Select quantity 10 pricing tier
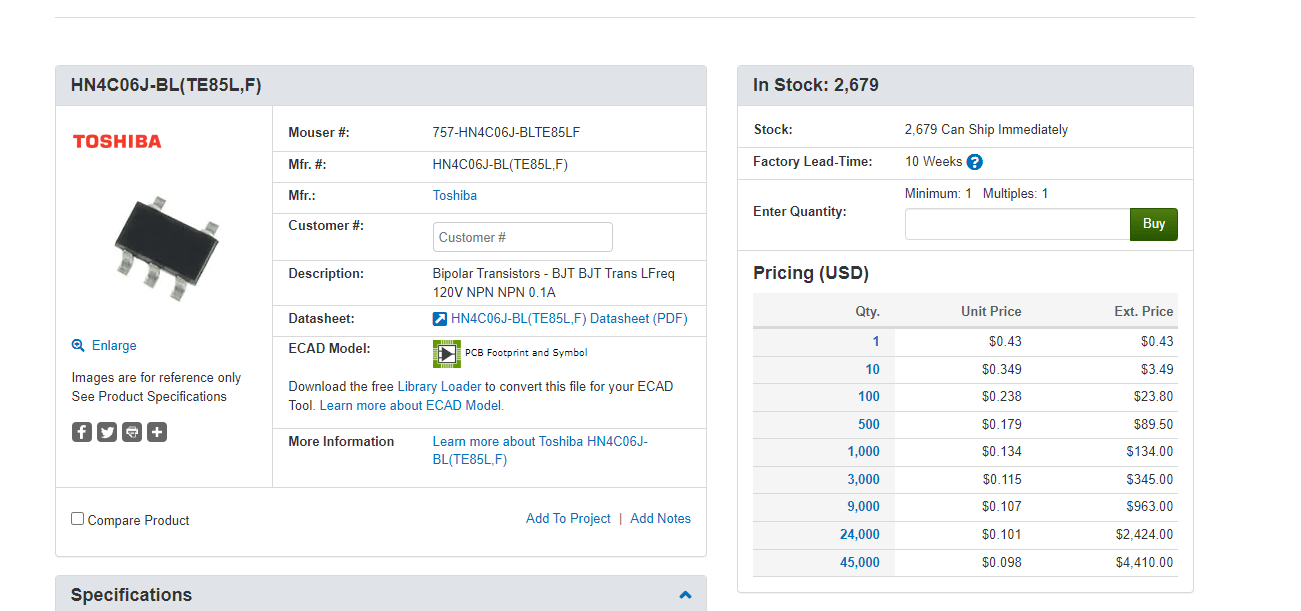This screenshot has width=1301, height=611. click(x=873, y=369)
